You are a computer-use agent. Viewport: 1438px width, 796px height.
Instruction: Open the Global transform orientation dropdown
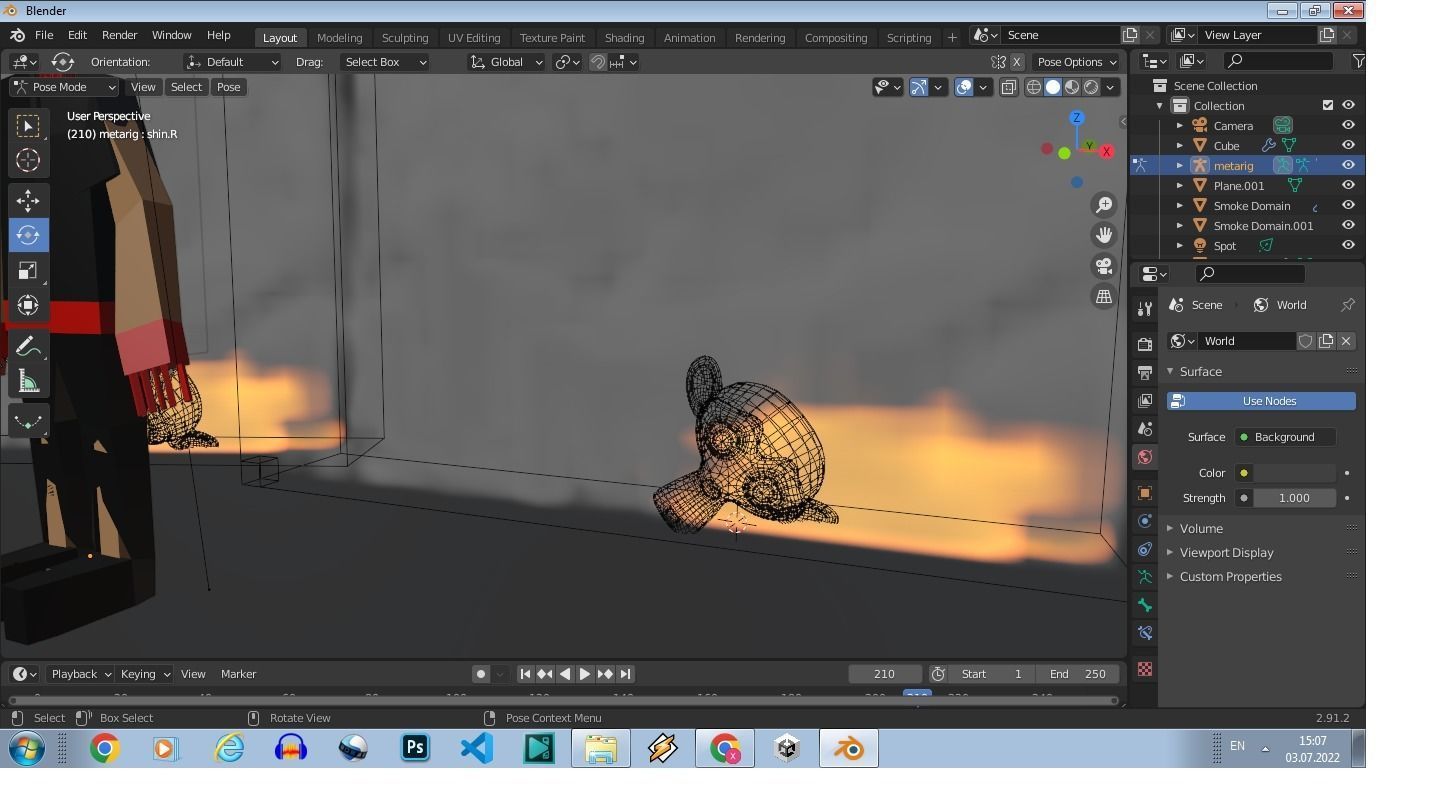[x=506, y=62]
